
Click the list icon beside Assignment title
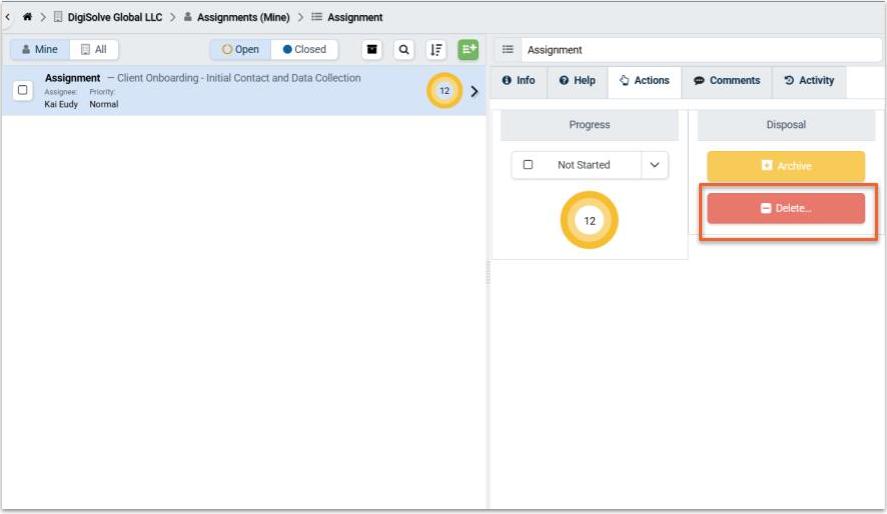[x=508, y=50]
